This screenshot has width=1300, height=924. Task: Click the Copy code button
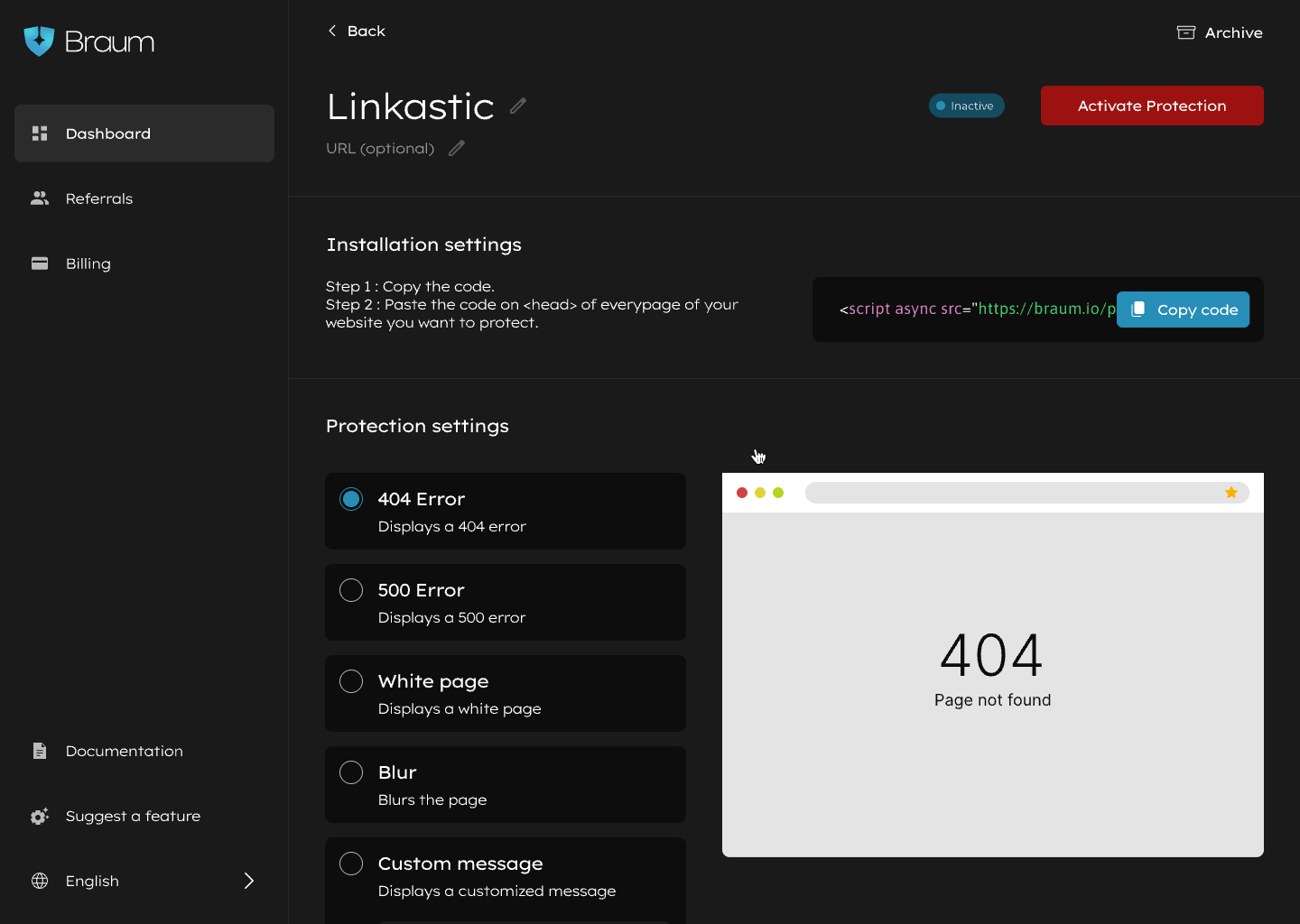(x=1183, y=310)
